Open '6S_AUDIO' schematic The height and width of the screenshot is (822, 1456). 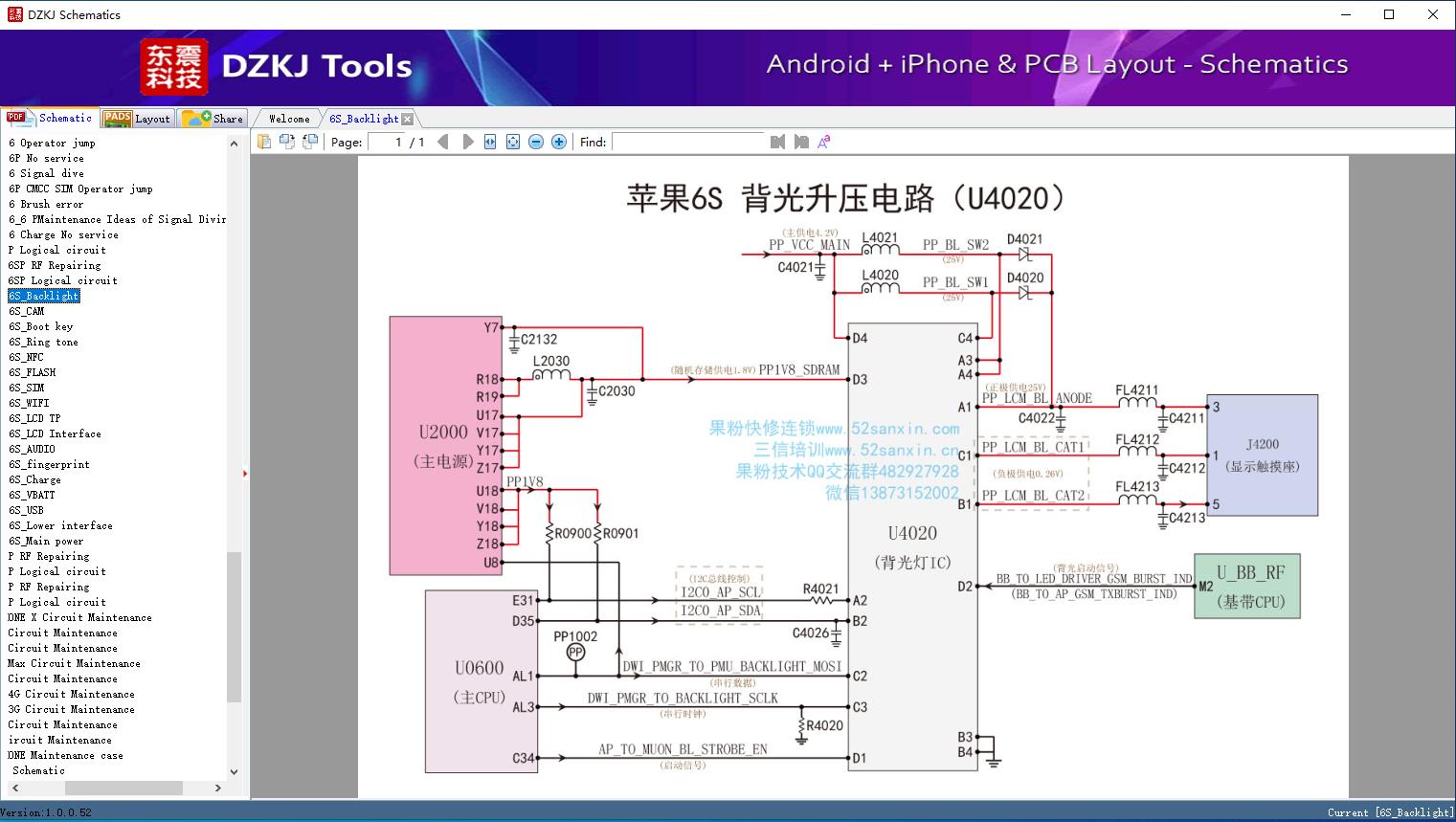[32, 449]
